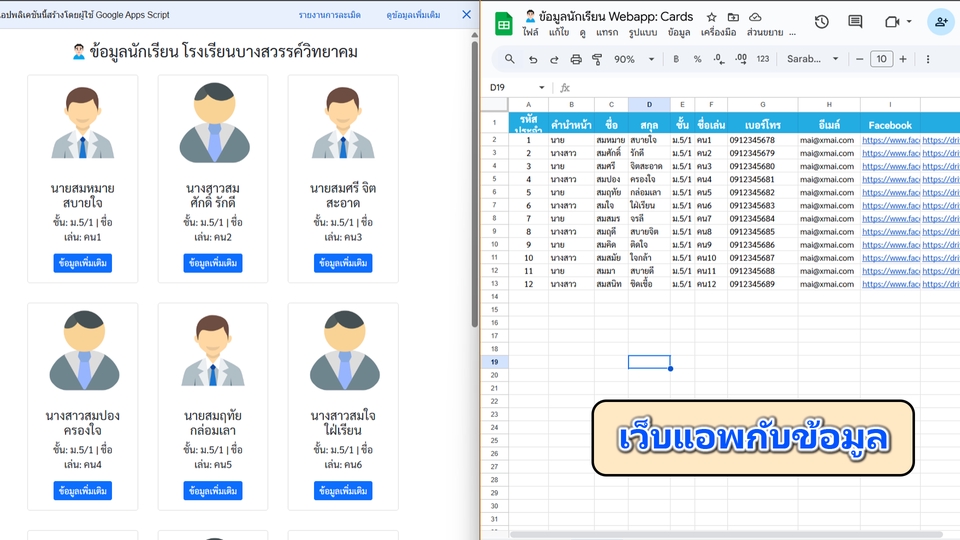Image resolution: width=960 pixels, height=540 pixels.
Task: Open the รูปแบบ (Format) menu
Action: click(x=642, y=32)
